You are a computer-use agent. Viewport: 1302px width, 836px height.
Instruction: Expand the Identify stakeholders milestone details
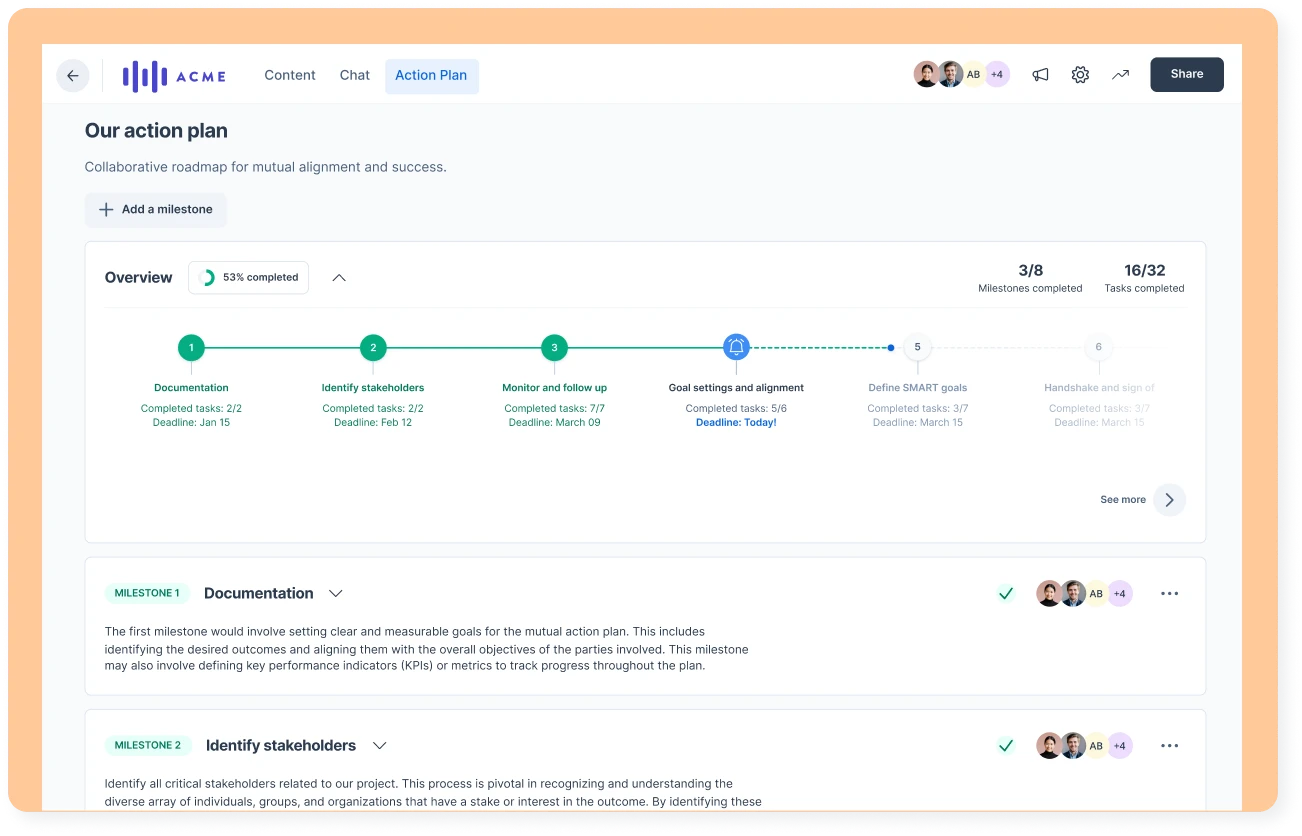pyautogui.click(x=379, y=745)
